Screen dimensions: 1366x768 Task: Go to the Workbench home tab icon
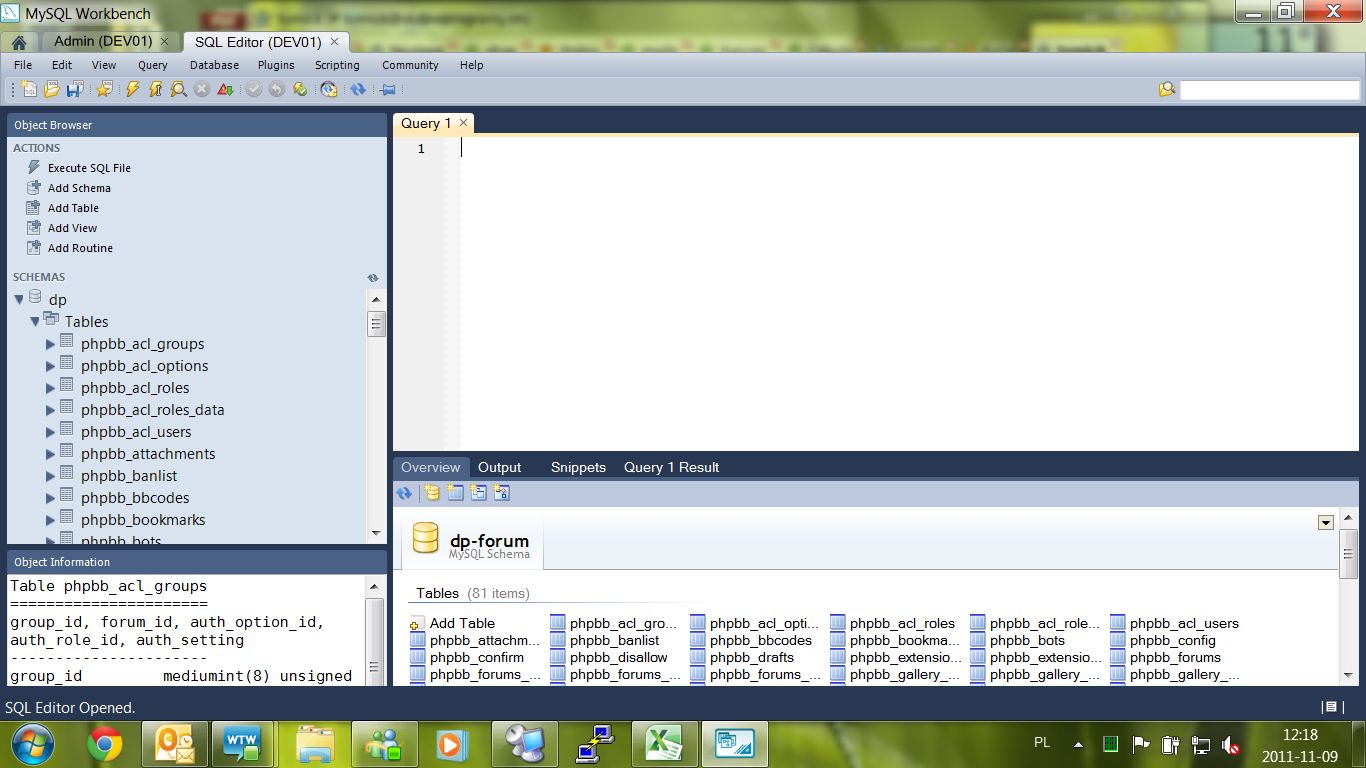(19, 42)
